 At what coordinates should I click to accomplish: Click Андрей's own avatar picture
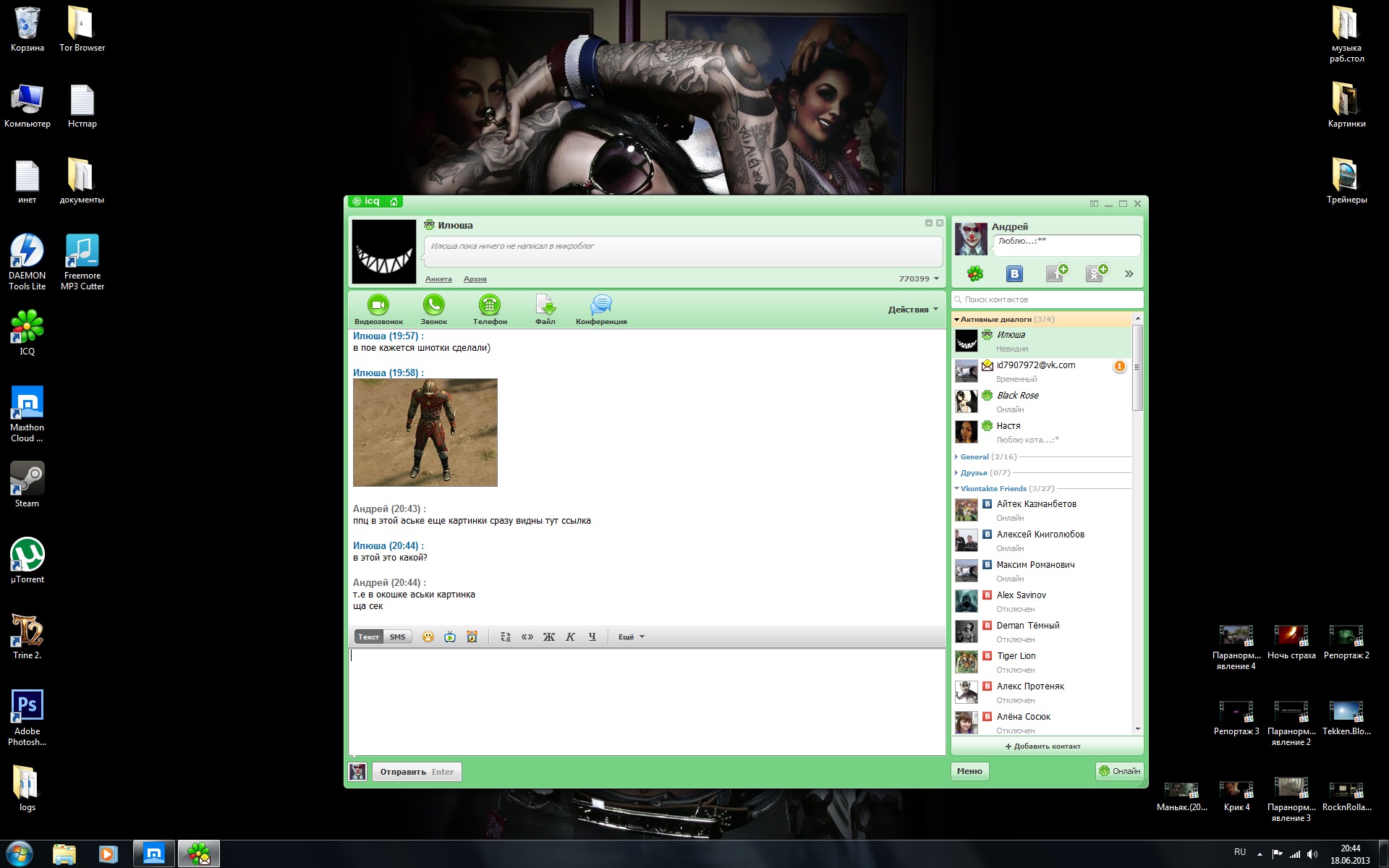971,239
